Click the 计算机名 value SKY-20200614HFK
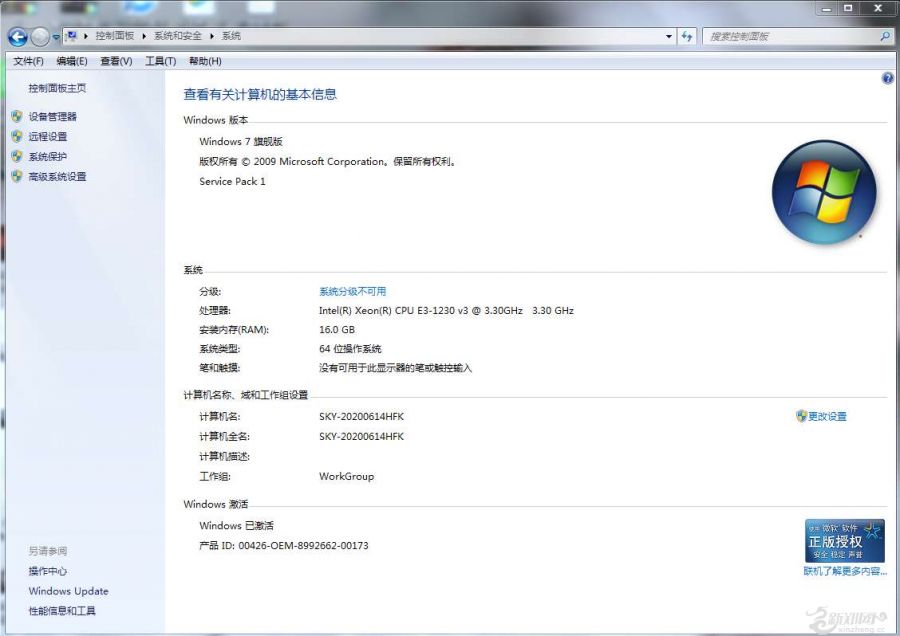Image resolution: width=900 pixels, height=636 pixels. click(362, 416)
